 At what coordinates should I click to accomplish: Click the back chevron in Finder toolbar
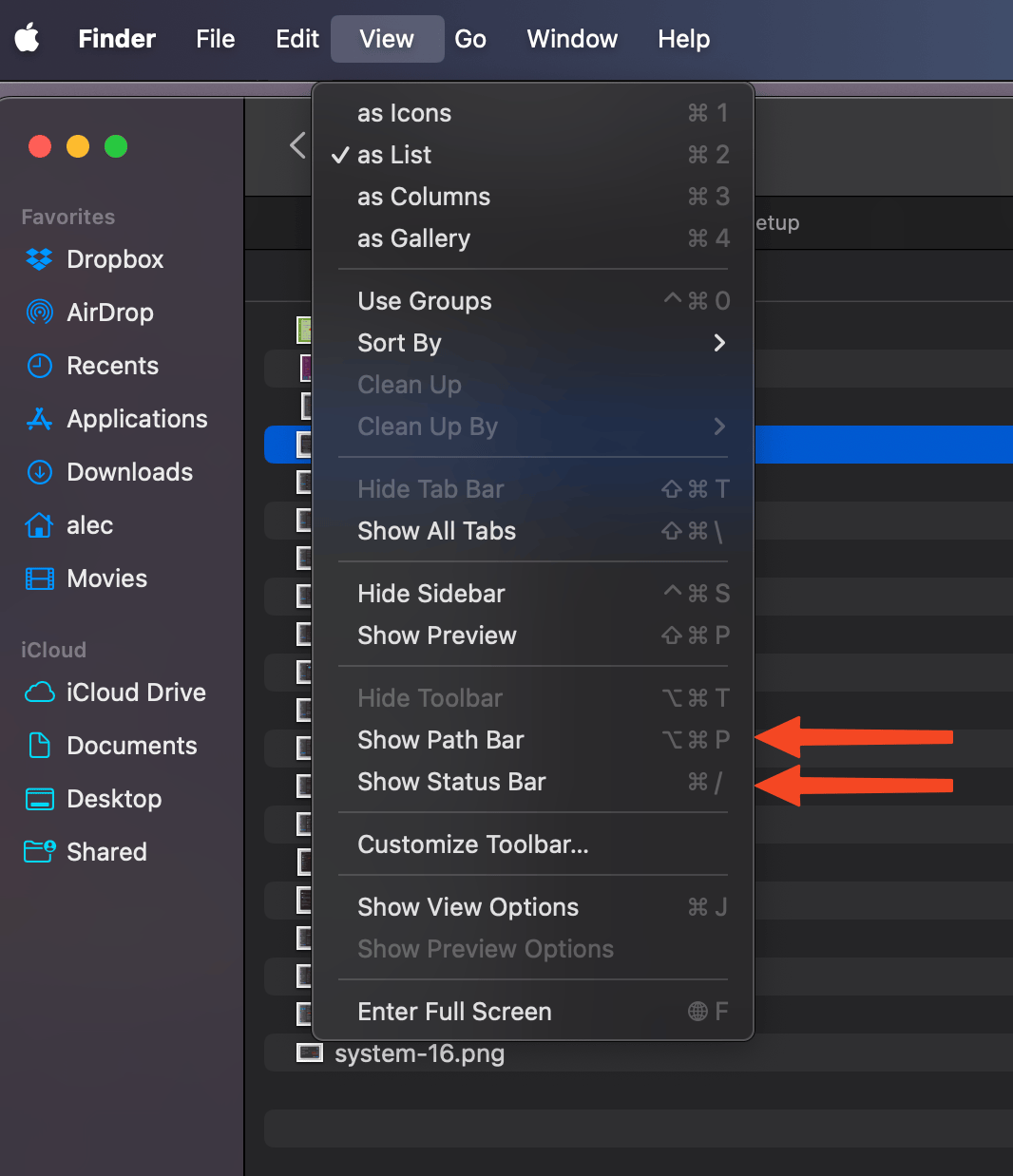tap(297, 145)
